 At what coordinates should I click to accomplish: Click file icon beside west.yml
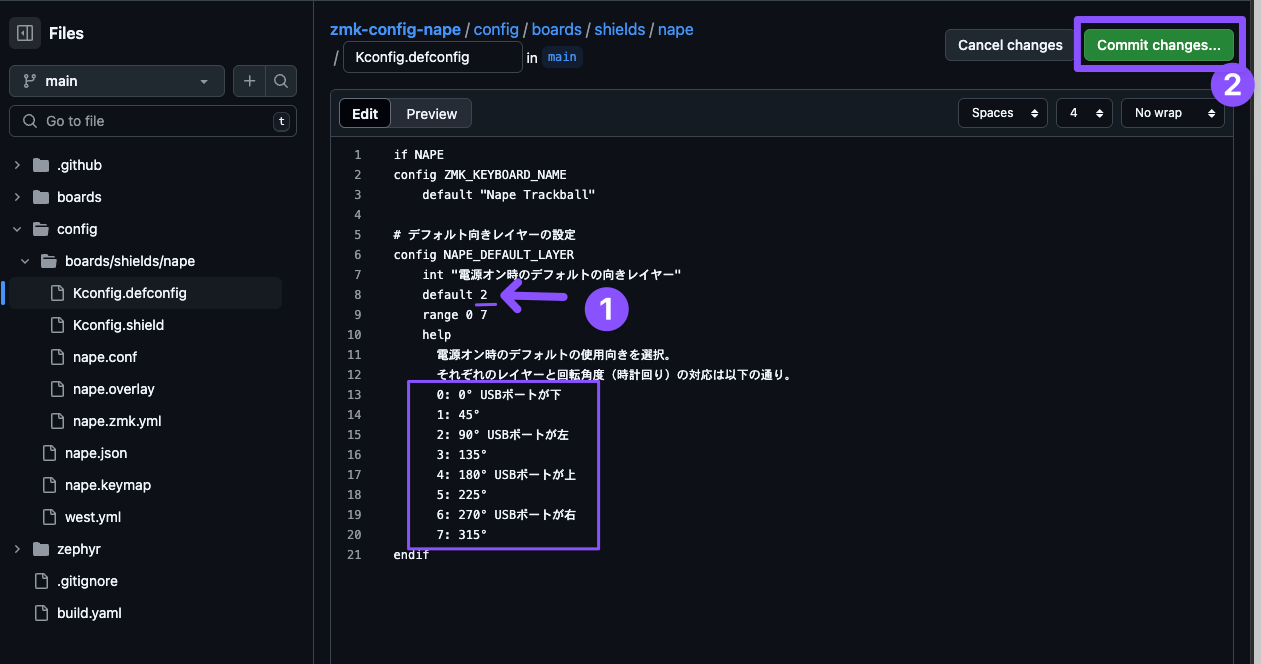49,517
